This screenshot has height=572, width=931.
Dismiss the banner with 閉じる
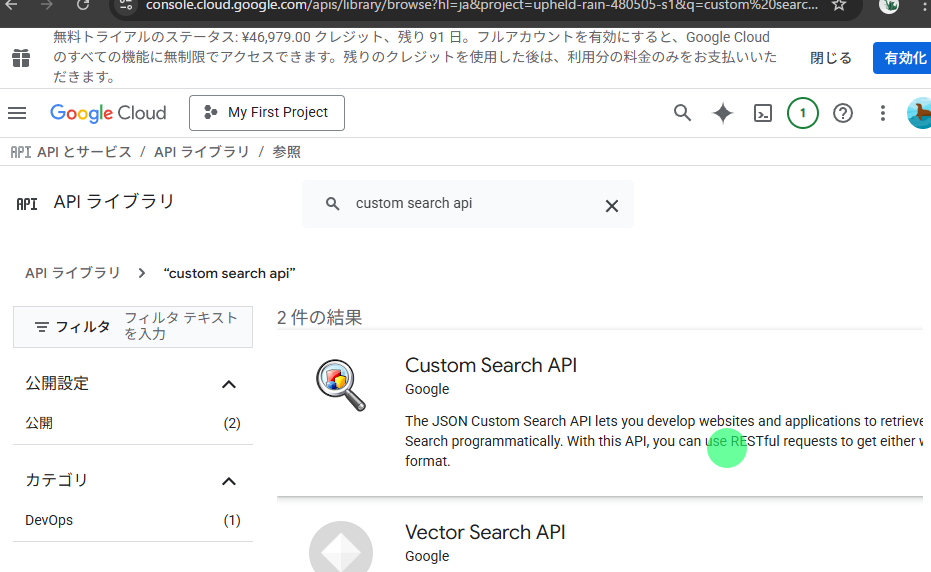point(830,58)
